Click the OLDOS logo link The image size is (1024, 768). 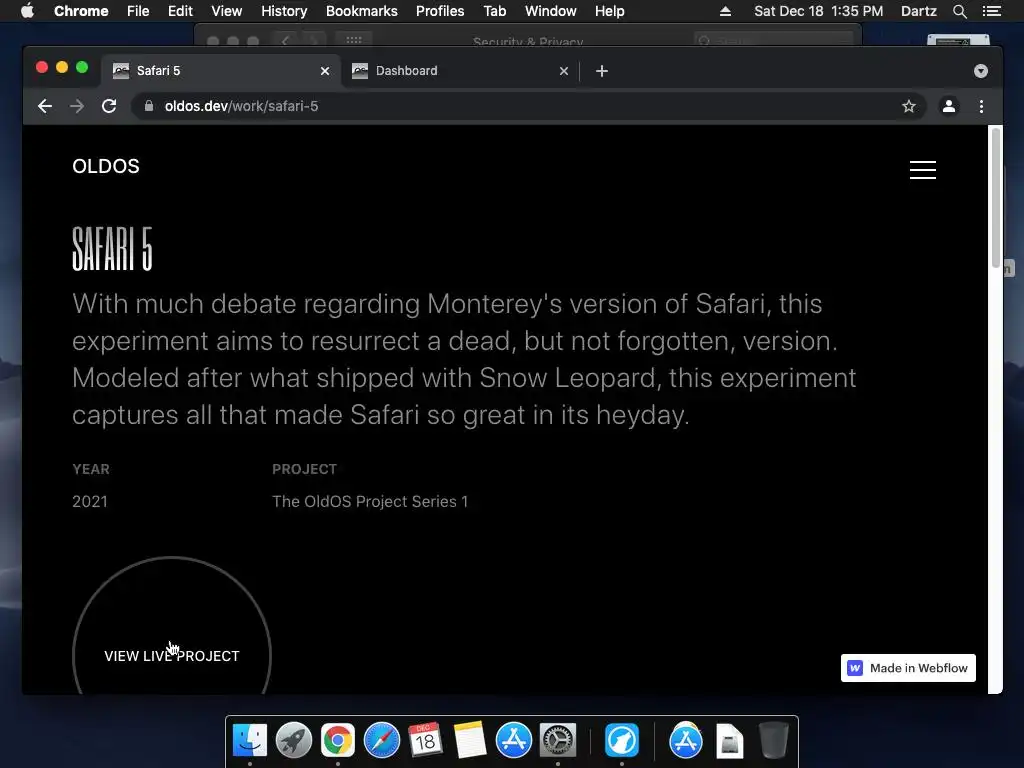(x=106, y=166)
